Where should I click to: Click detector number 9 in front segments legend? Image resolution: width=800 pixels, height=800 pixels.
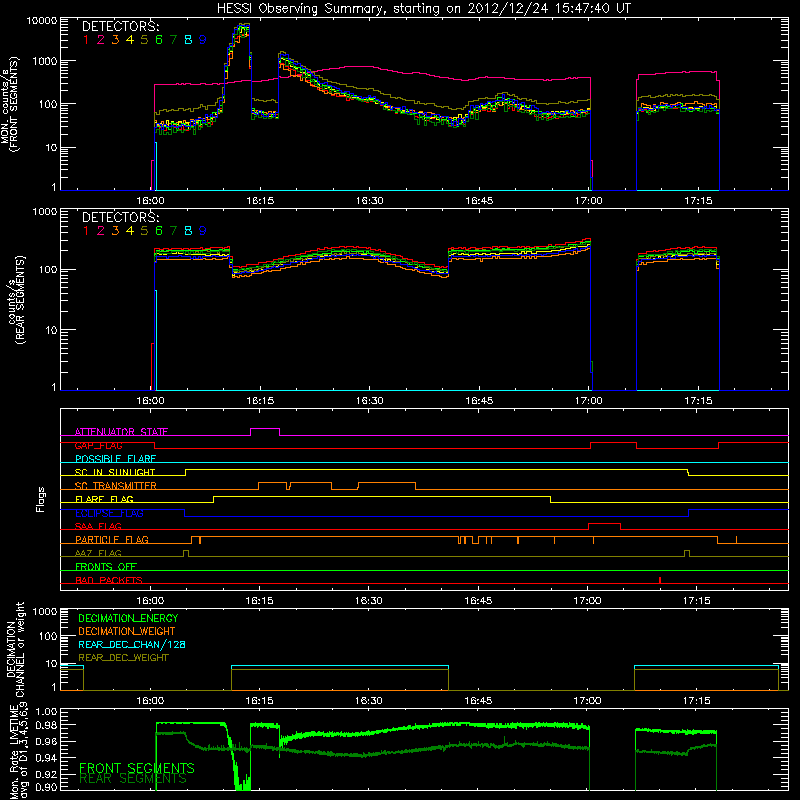203,39
